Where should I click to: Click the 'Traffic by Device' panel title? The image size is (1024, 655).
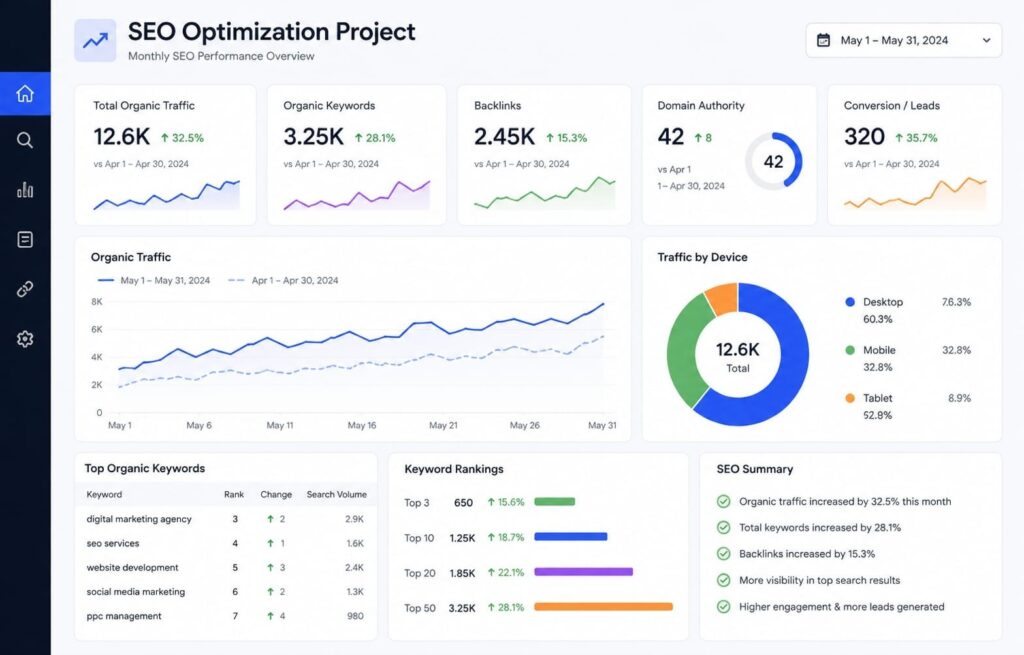[x=703, y=257]
